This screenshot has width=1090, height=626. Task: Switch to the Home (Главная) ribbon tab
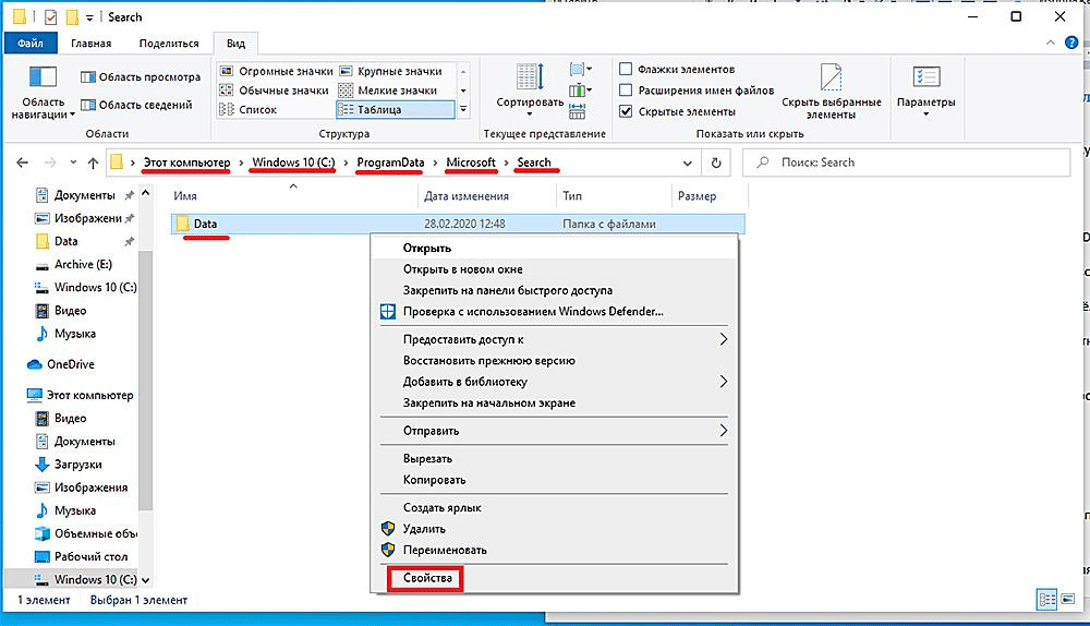coord(90,44)
